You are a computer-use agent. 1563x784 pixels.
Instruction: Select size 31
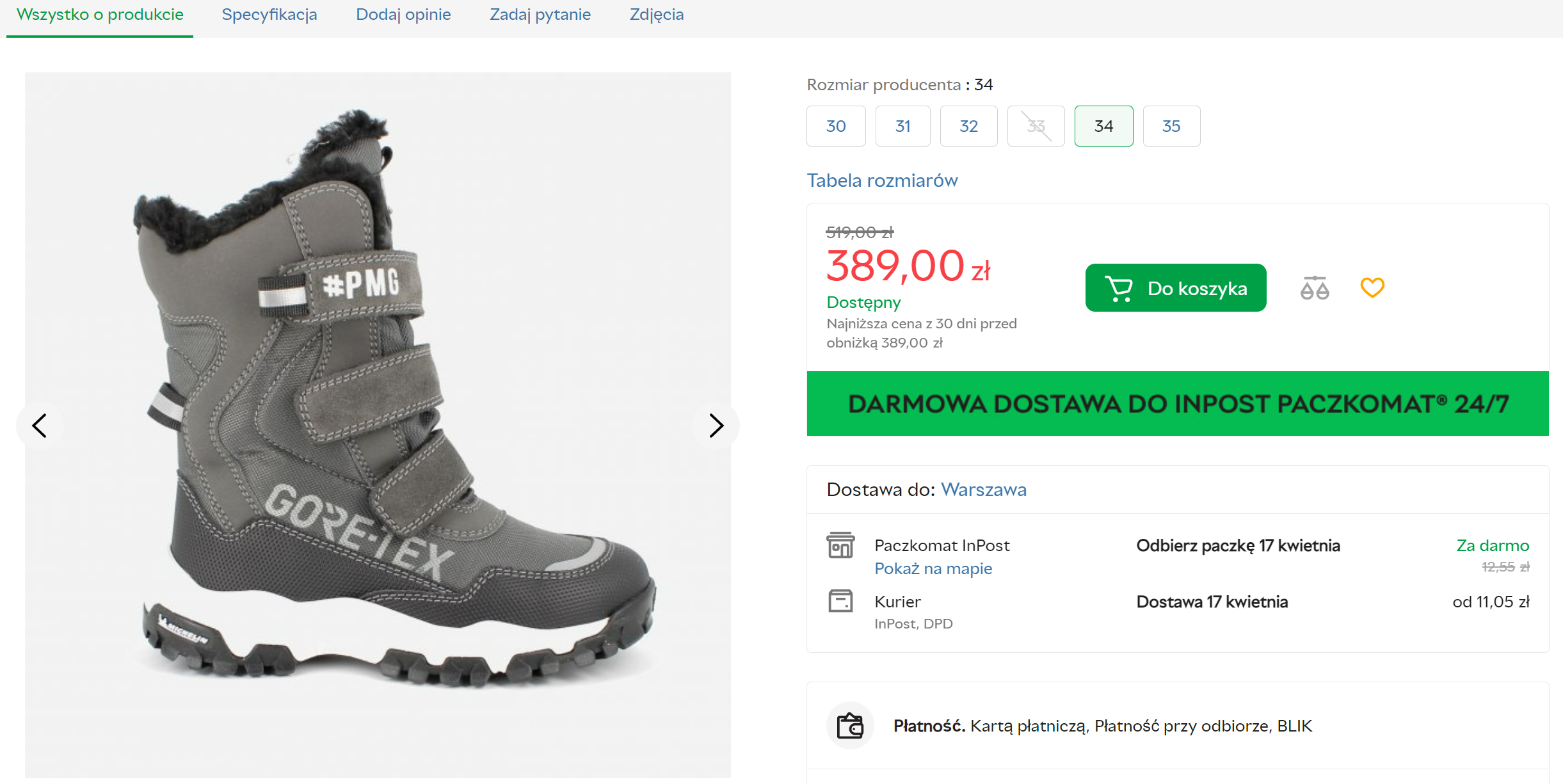(x=902, y=126)
